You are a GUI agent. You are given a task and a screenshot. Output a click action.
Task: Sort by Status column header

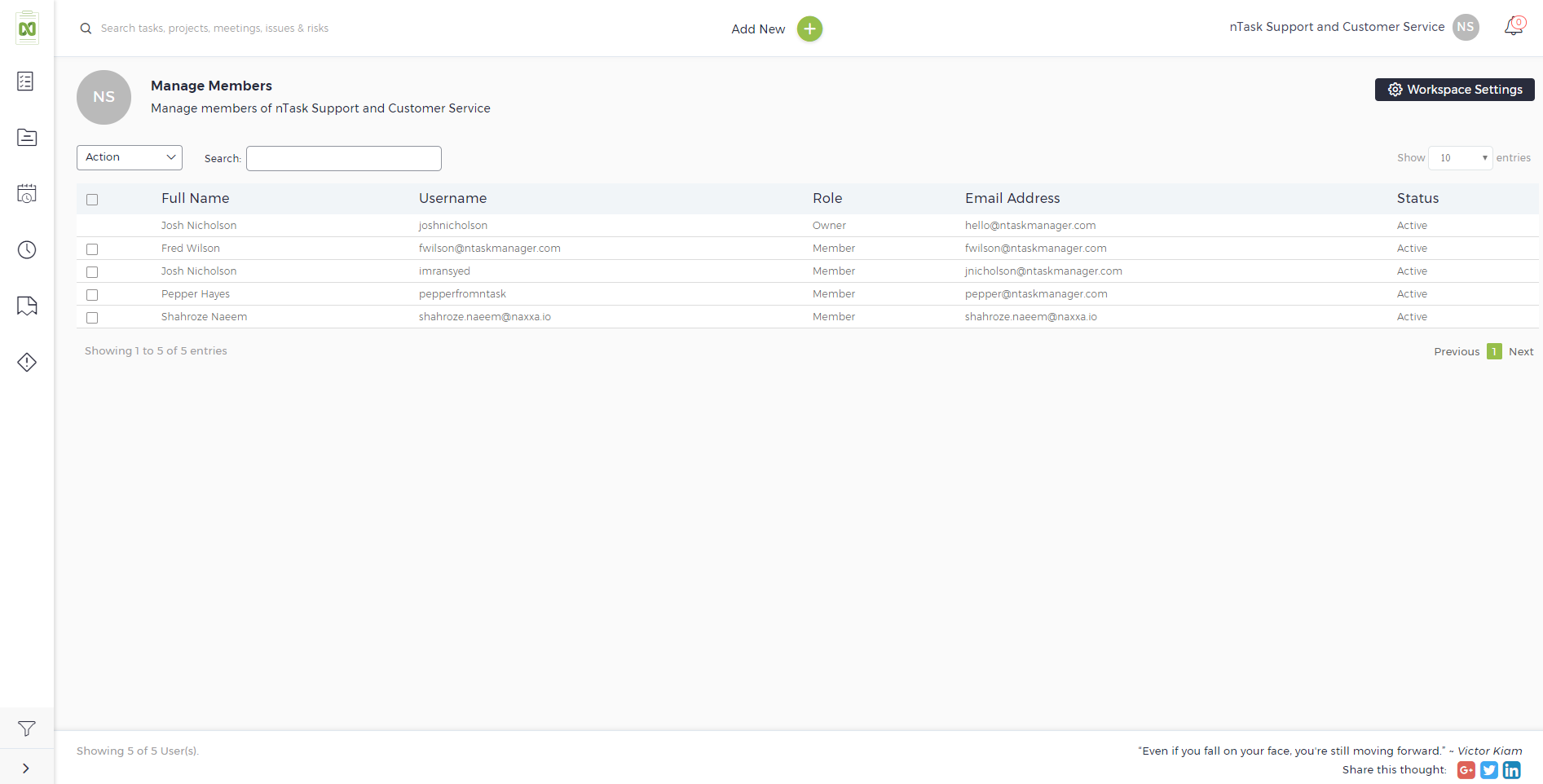click(x=1417, y=198)
